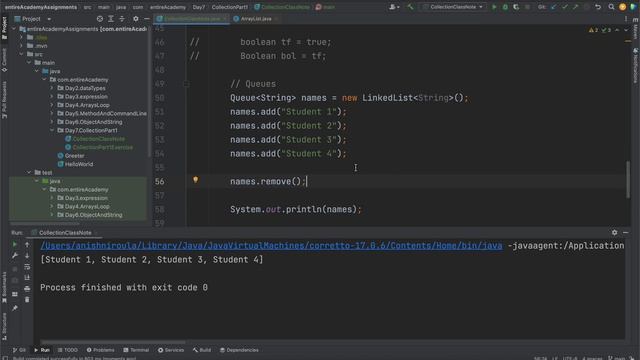Toggle Pull Requests side tool window
The image size is (640, 360).
[x=4, y=100]
